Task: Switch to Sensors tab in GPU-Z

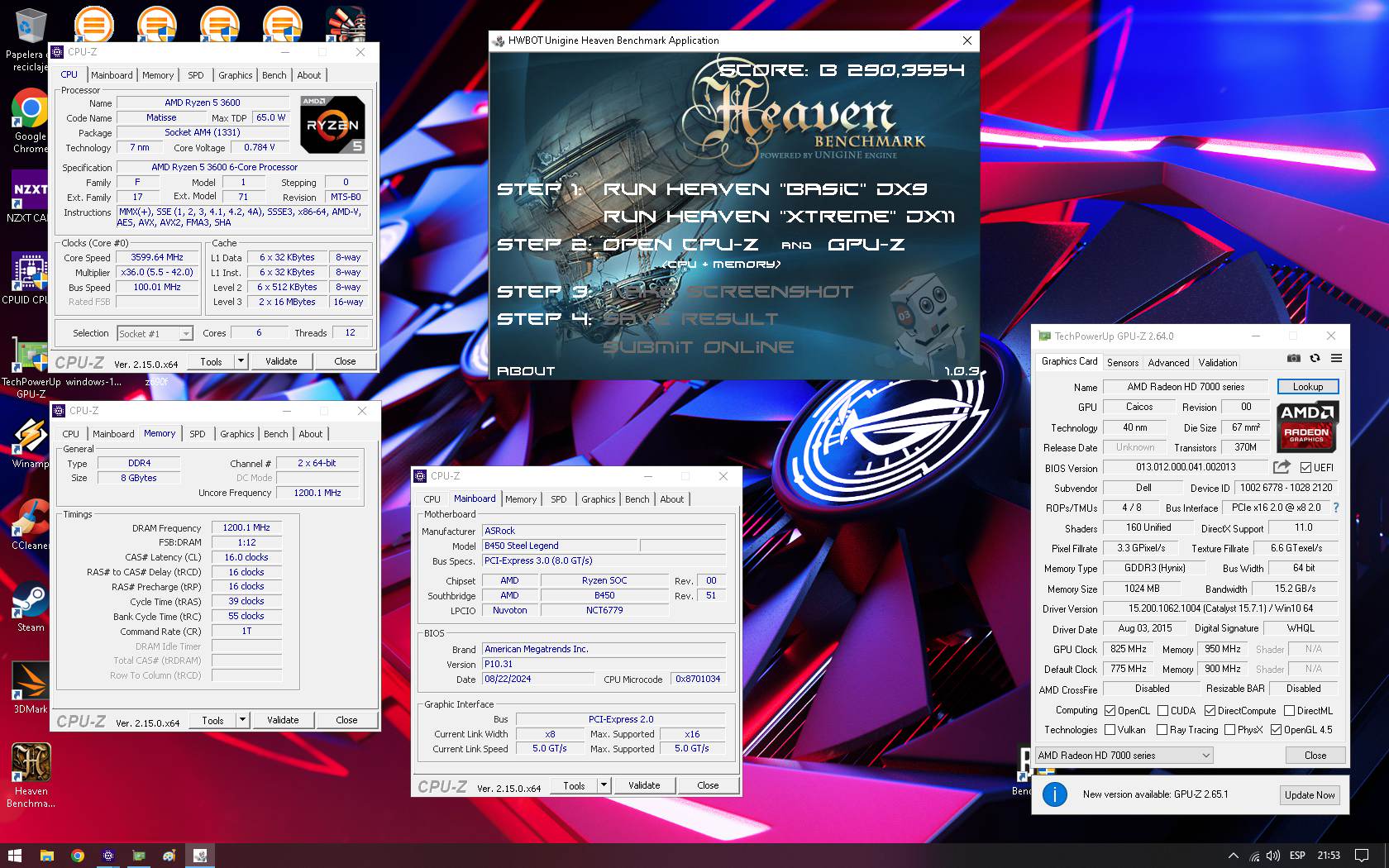Action: [1123, 362]
